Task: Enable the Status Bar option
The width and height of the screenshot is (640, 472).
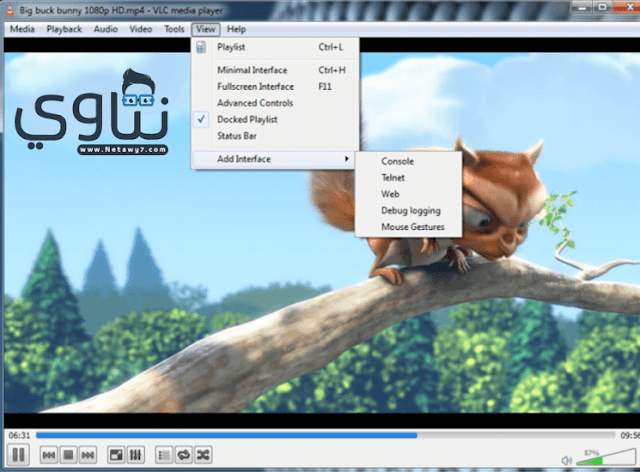Action: click(x=276, y=136)
